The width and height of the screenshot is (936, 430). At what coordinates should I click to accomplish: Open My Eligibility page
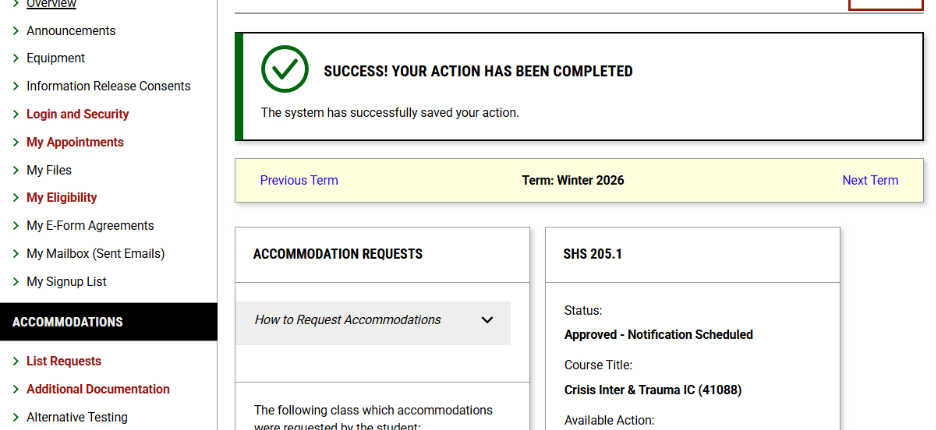62,198
